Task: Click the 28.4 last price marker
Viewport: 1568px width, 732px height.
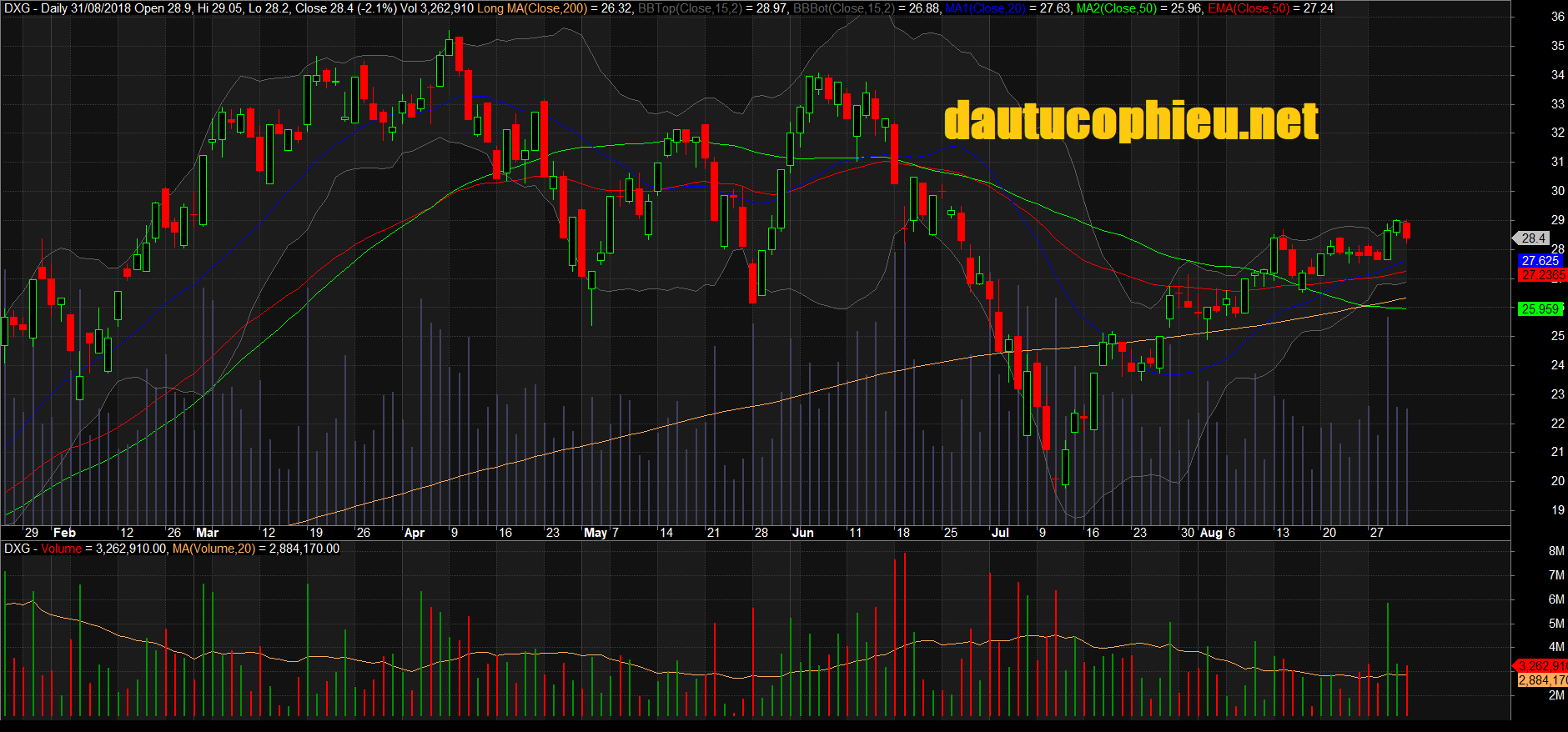Action: click(x=1533, y=238)
